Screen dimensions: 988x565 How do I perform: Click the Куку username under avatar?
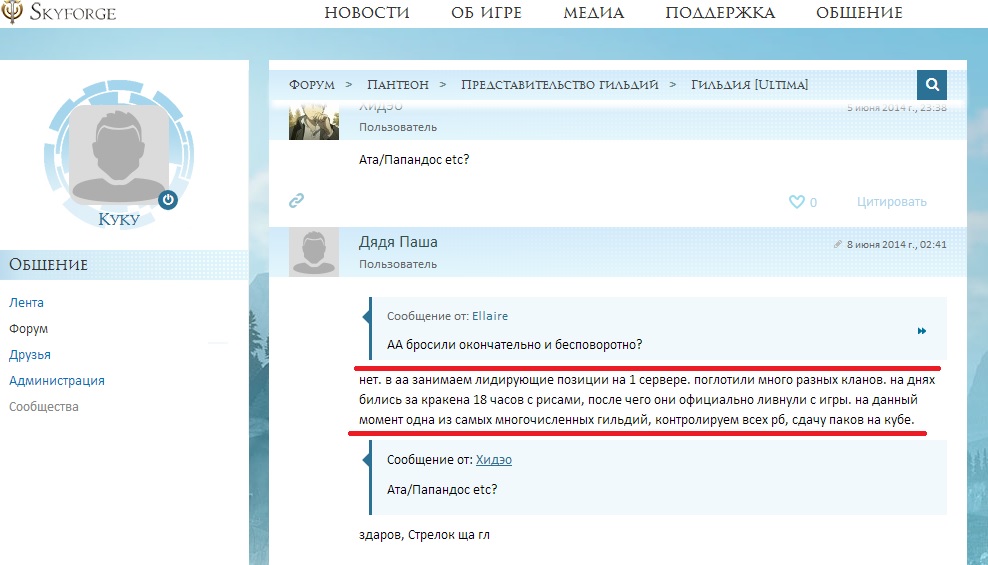118,219
